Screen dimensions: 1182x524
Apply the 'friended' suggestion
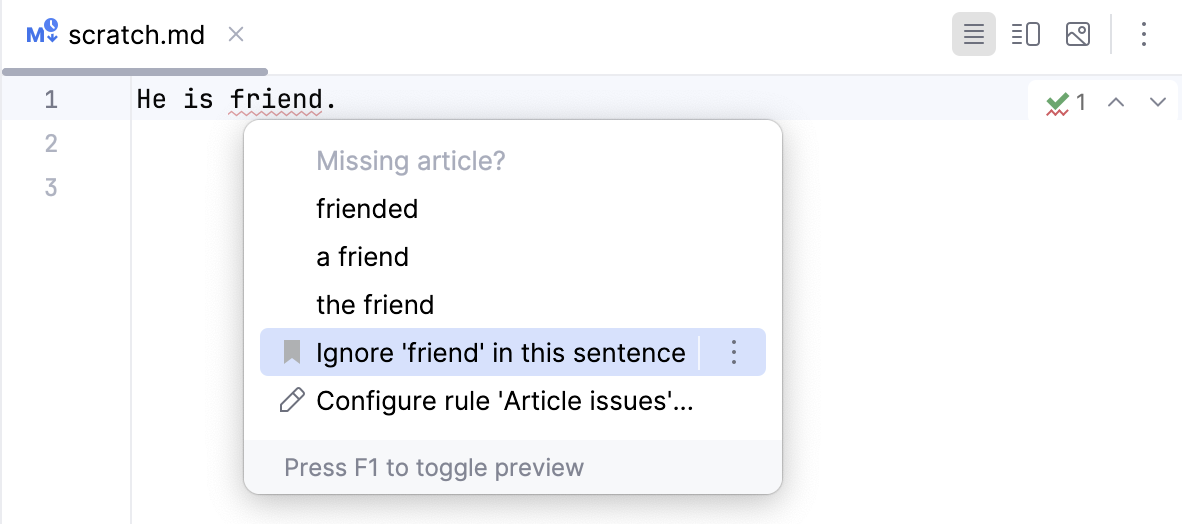(x=367, y=209)
